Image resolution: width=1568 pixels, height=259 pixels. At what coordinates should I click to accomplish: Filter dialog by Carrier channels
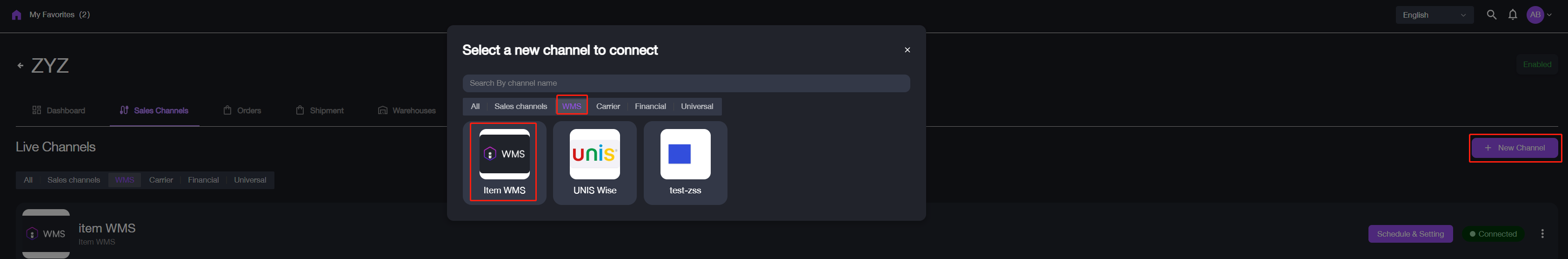(607, 106)
